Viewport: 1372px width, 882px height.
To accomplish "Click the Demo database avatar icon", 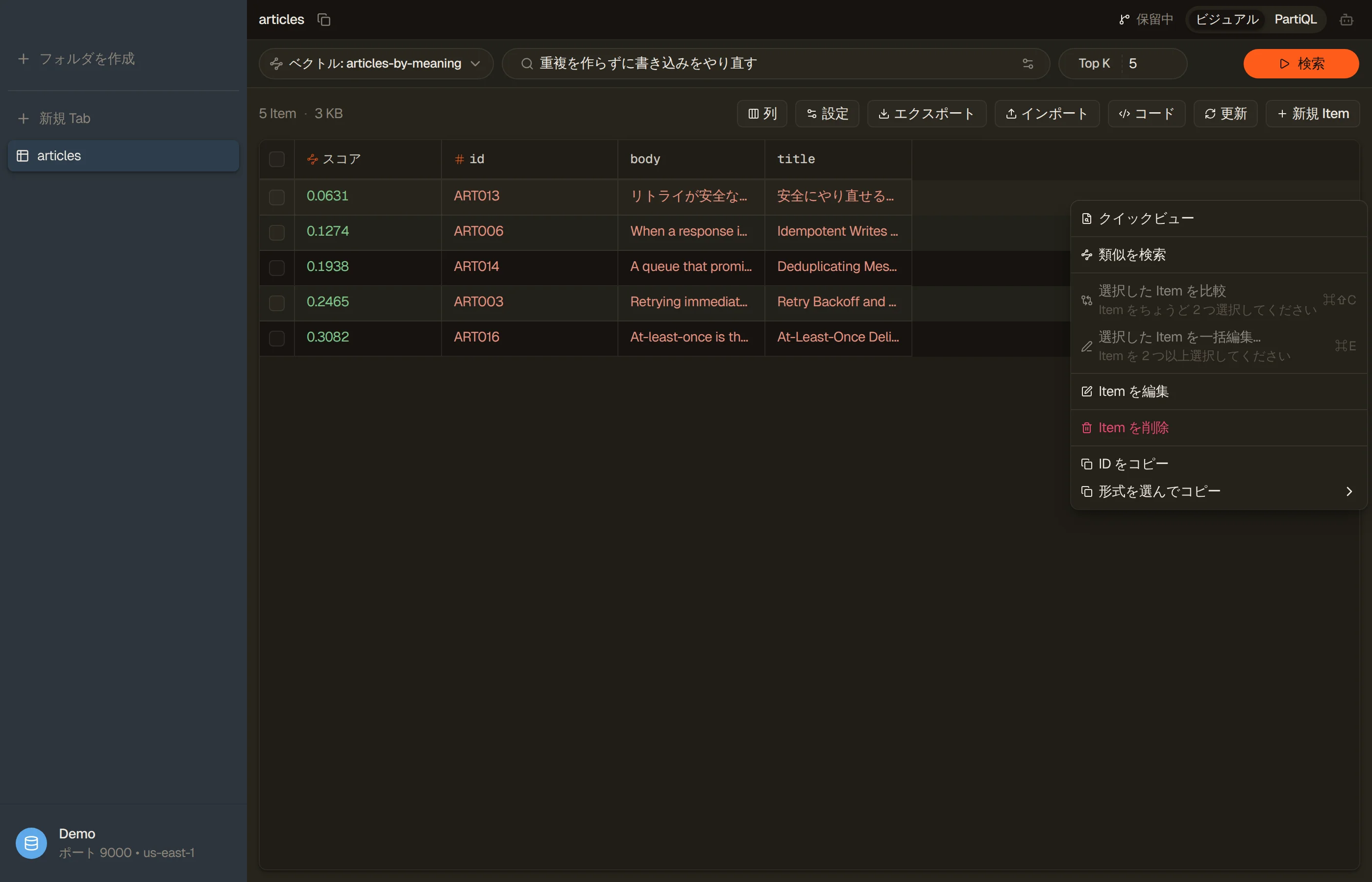I will (31, 843).
